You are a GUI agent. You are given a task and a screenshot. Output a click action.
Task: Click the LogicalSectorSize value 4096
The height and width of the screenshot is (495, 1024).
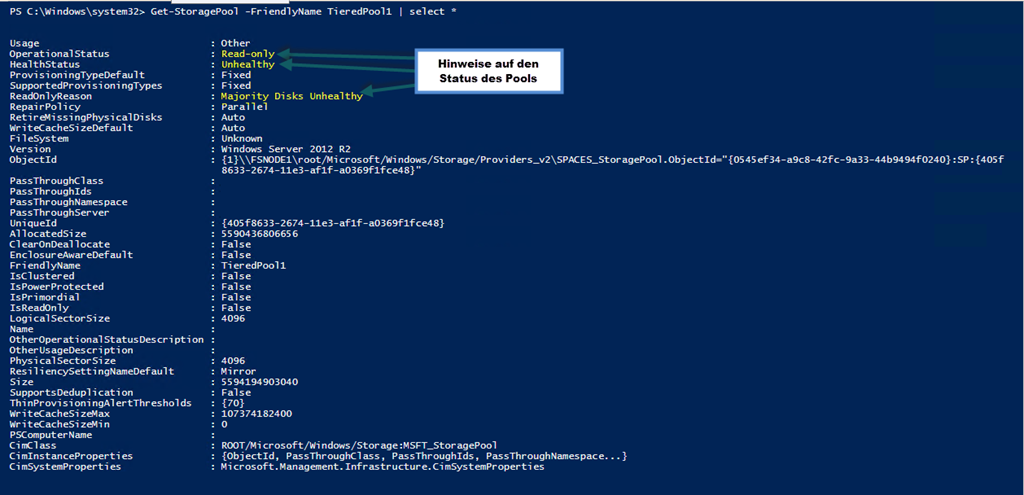pos(233,319)
